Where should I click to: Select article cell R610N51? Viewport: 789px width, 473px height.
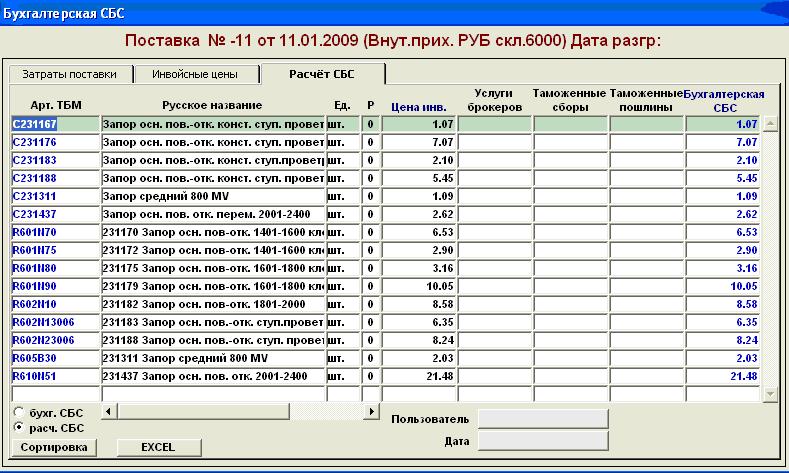(55, 376)
